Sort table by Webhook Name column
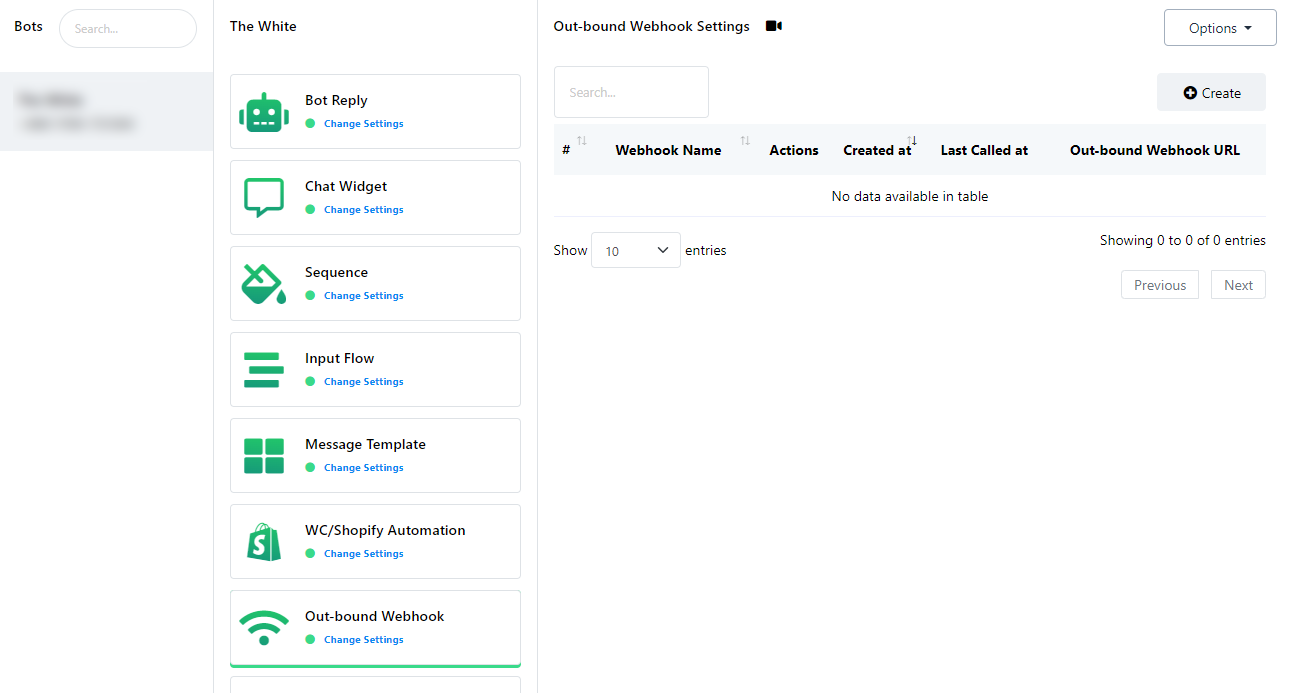The image size is (1293, 693). point(668,150)
